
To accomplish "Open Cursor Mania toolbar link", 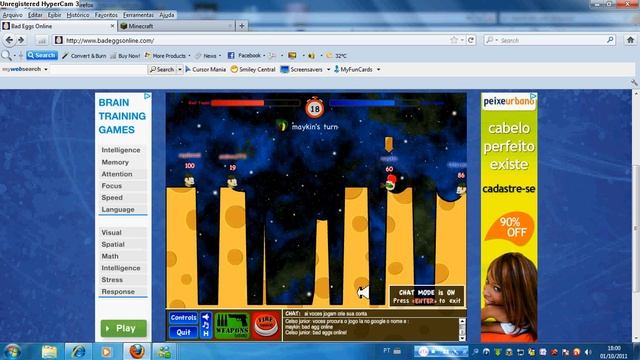I will pos(205,69).
